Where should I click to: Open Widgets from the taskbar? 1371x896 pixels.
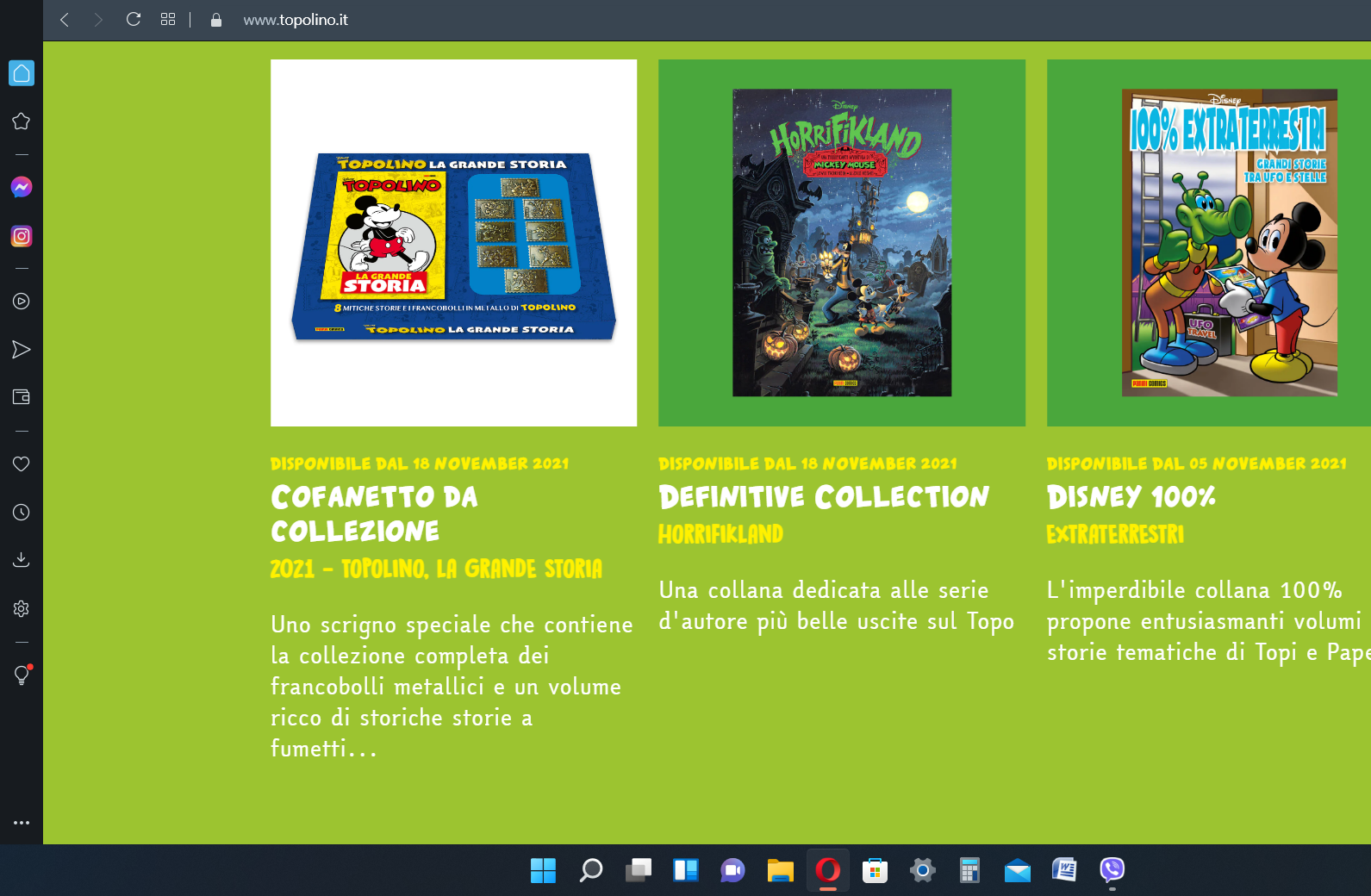coord(686,870)
